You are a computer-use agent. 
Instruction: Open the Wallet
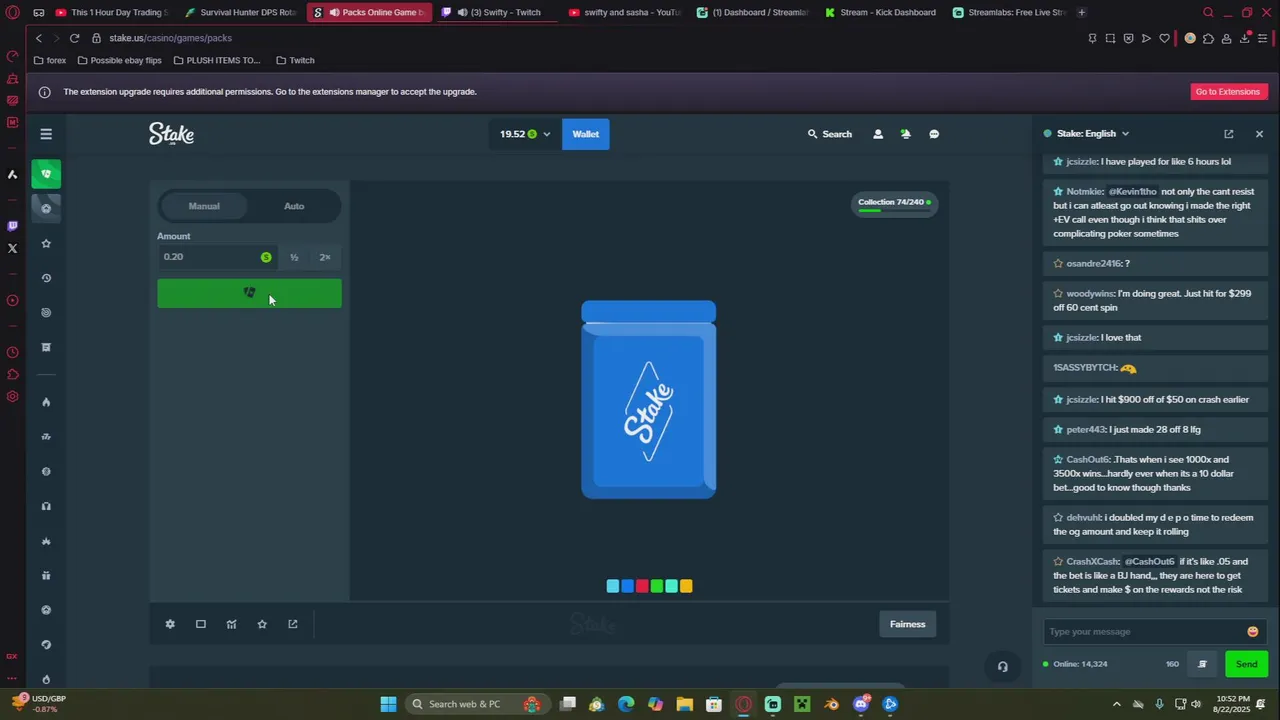[x=585, y=134]
